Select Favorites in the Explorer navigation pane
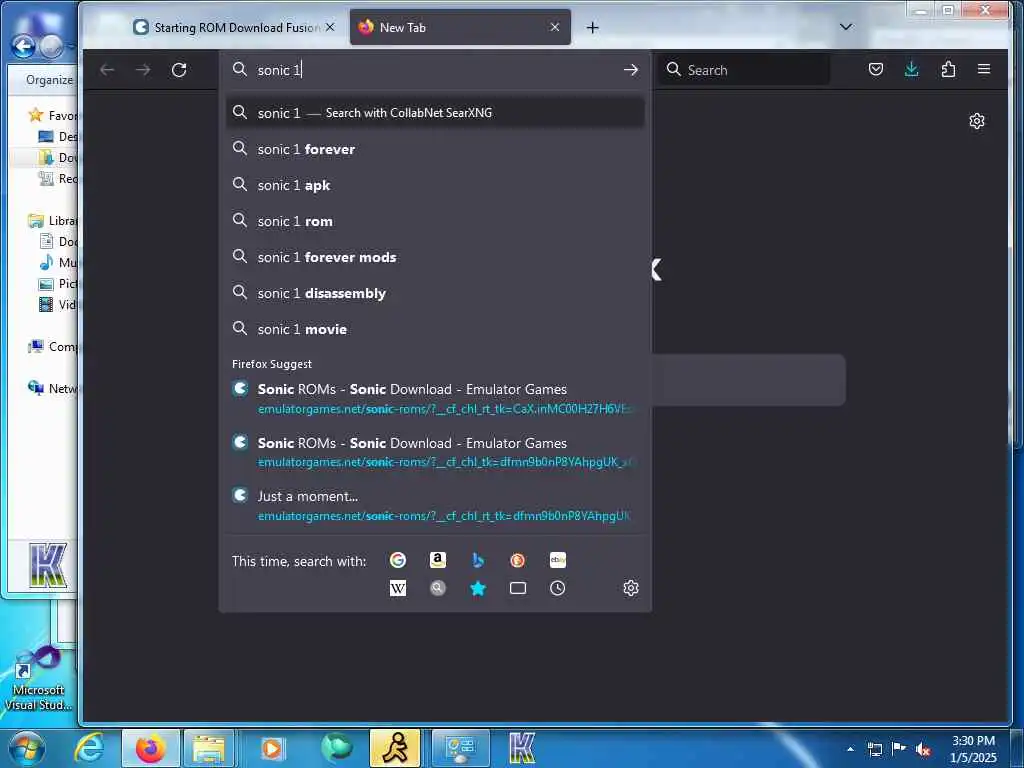Viewport: 1024px width, 768px height. pos(54,116)
